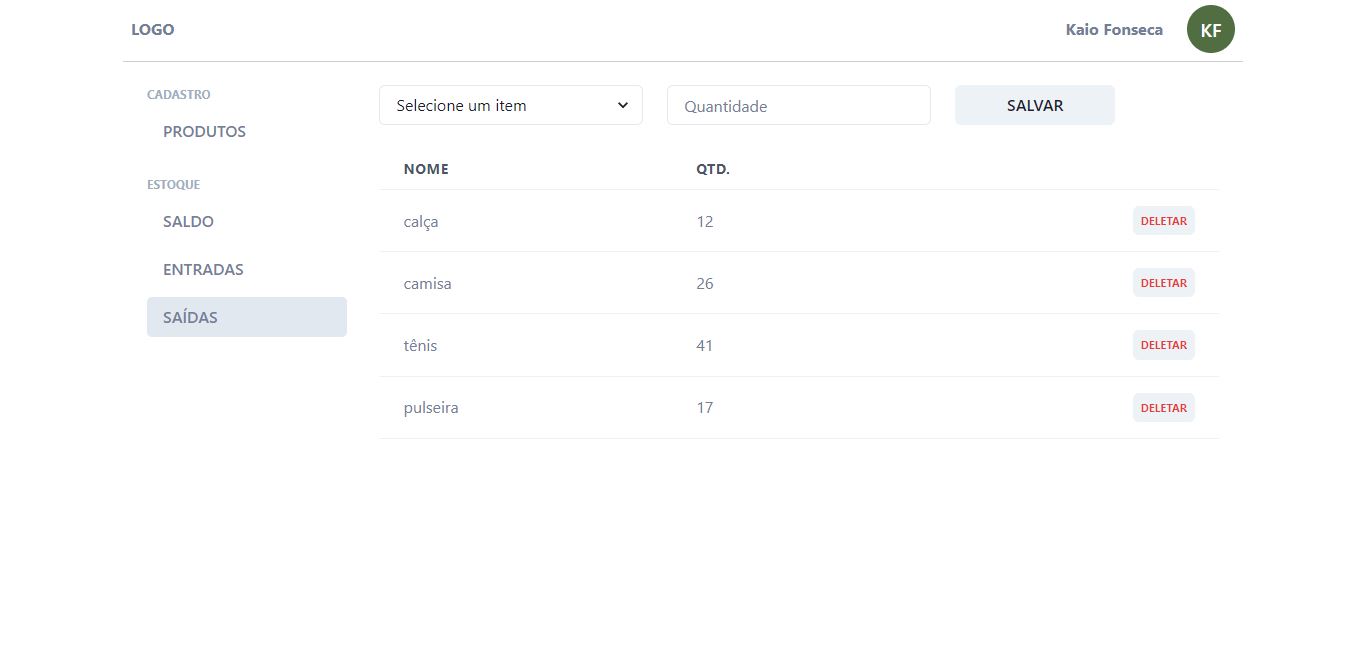1366x652 pixels.
Task: Click the QTD. column header
Action: point(712,168)
